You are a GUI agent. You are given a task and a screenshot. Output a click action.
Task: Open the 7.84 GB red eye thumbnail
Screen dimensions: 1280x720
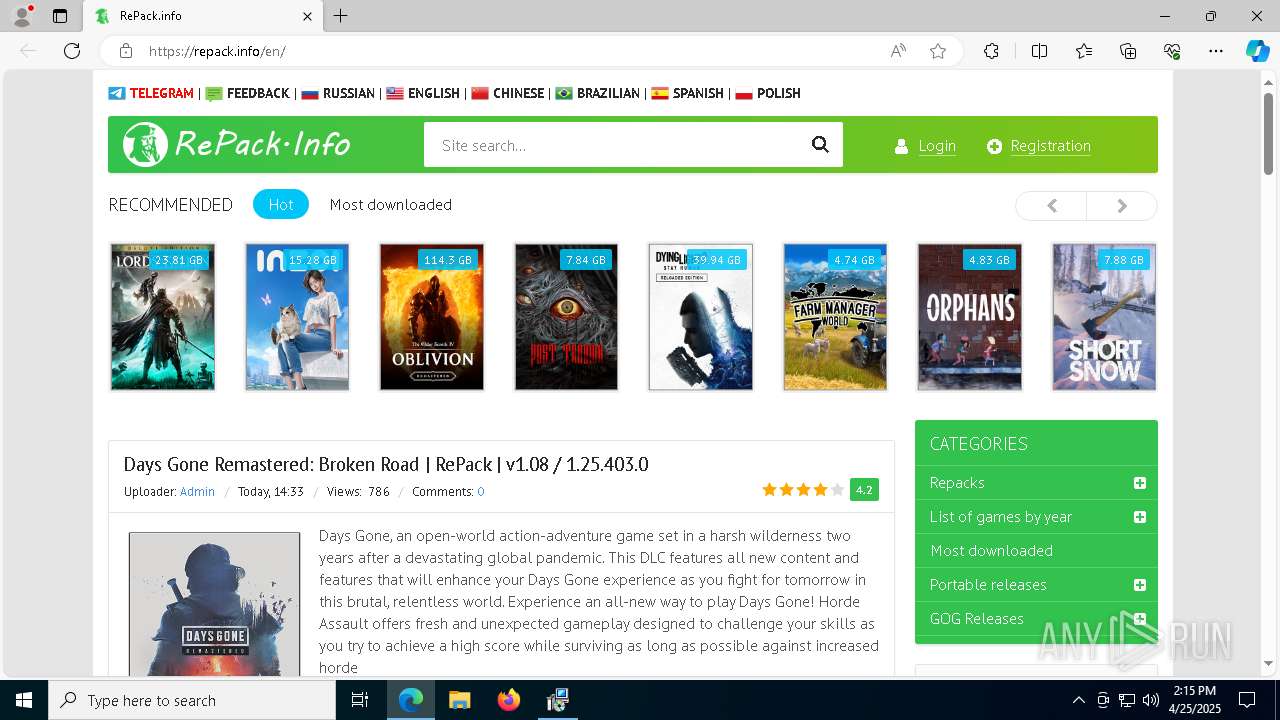[x=566, y=317]
